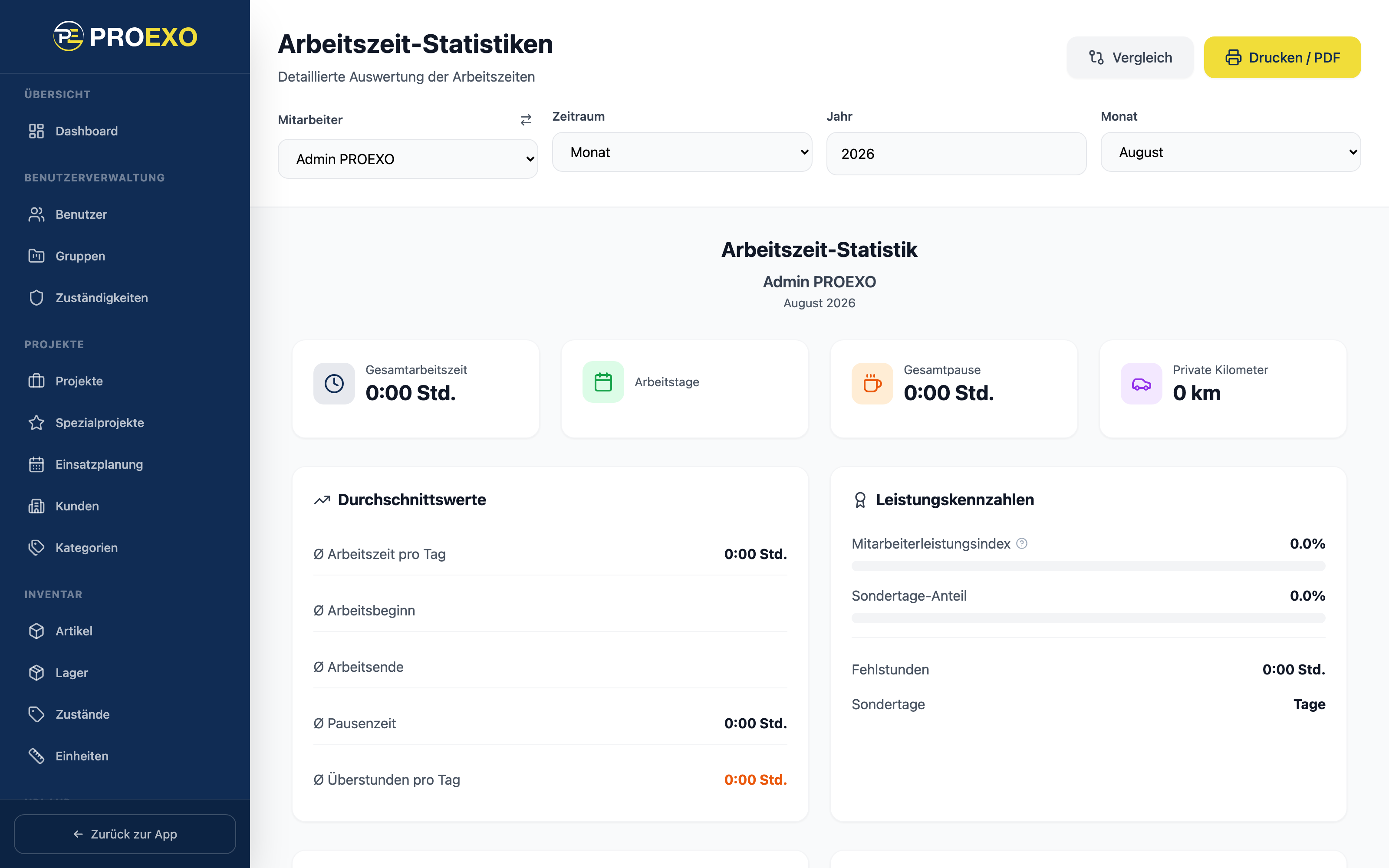Viewport: 1389px width, 868px height.
Task: Open the Mitarbeiter dropdown showing Admin PROEXO
Action: (x=408, y=159)
